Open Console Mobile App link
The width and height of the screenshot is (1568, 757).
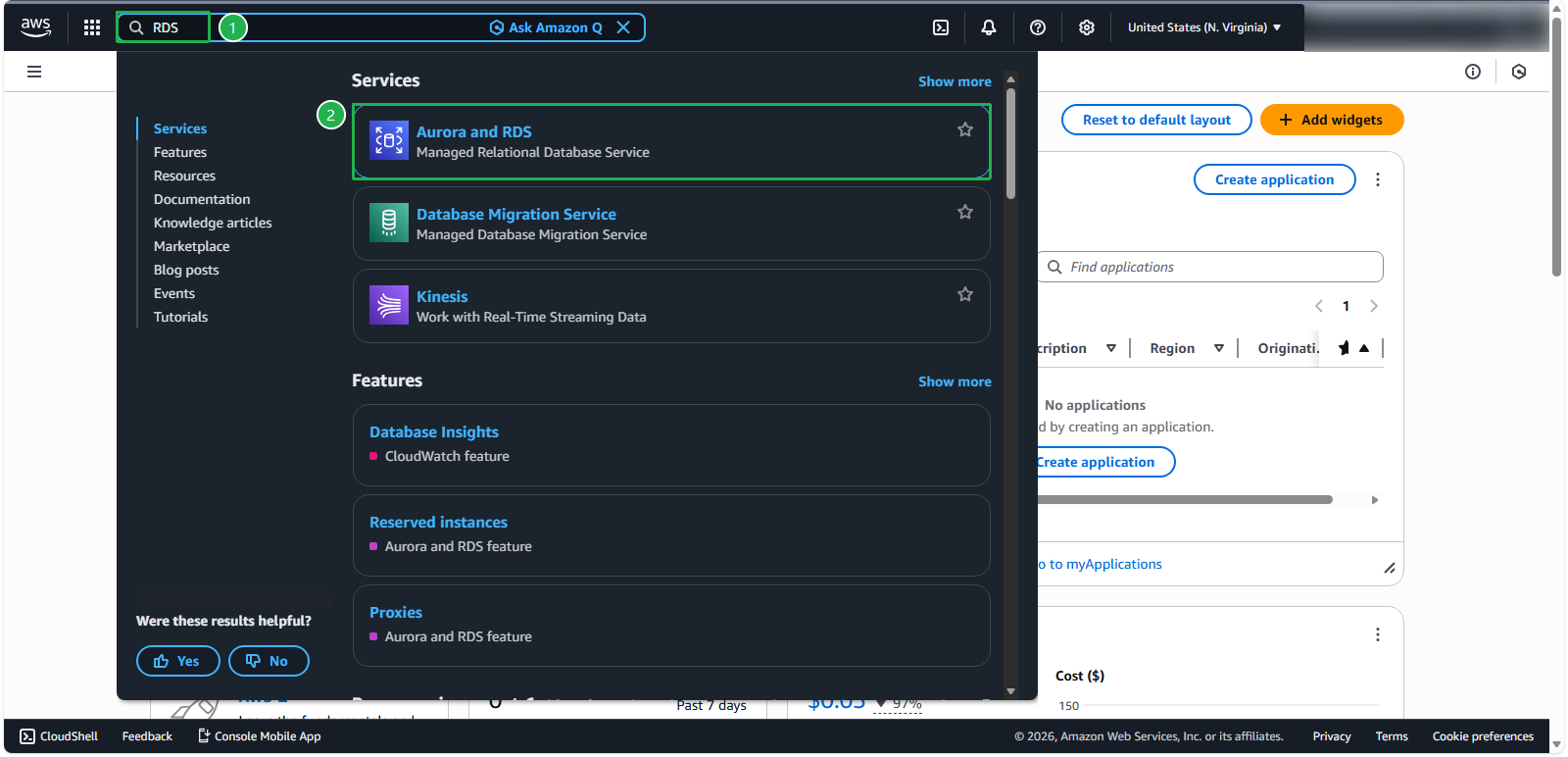pyautogui.click(x=260, y=736)
